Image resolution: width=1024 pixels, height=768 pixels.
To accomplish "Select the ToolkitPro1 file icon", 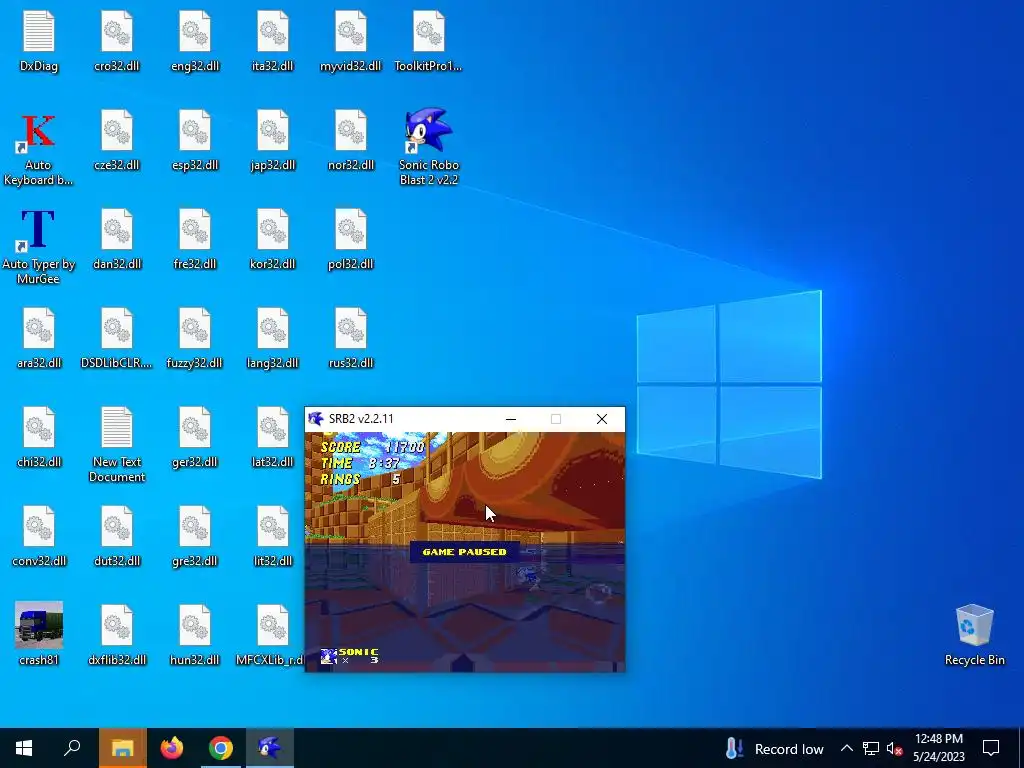I will [x=429, y=31].
